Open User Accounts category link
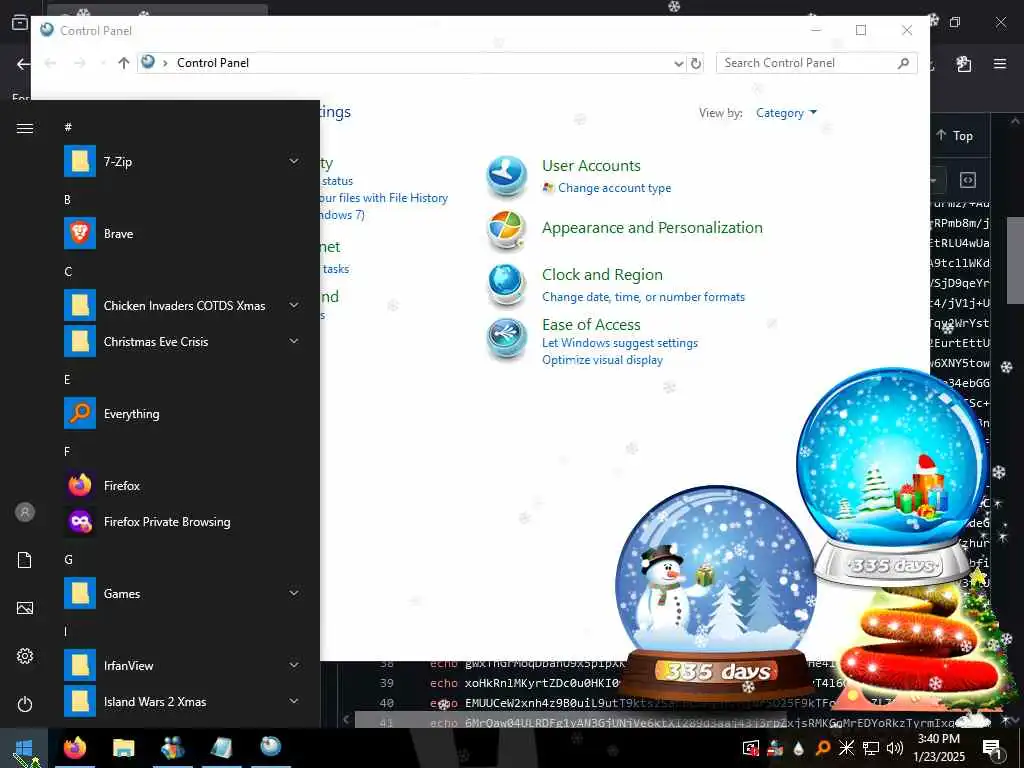This screenshot has height=768, width=1024. pyautogui.click(x=591, y=166)
